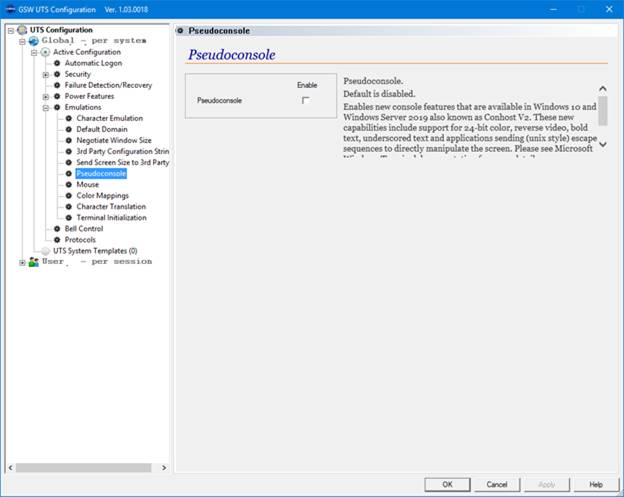Image resolution: width=624 pixels, height=497 pixels.
Task: Expand the User per session node
Action: [21, 261]
